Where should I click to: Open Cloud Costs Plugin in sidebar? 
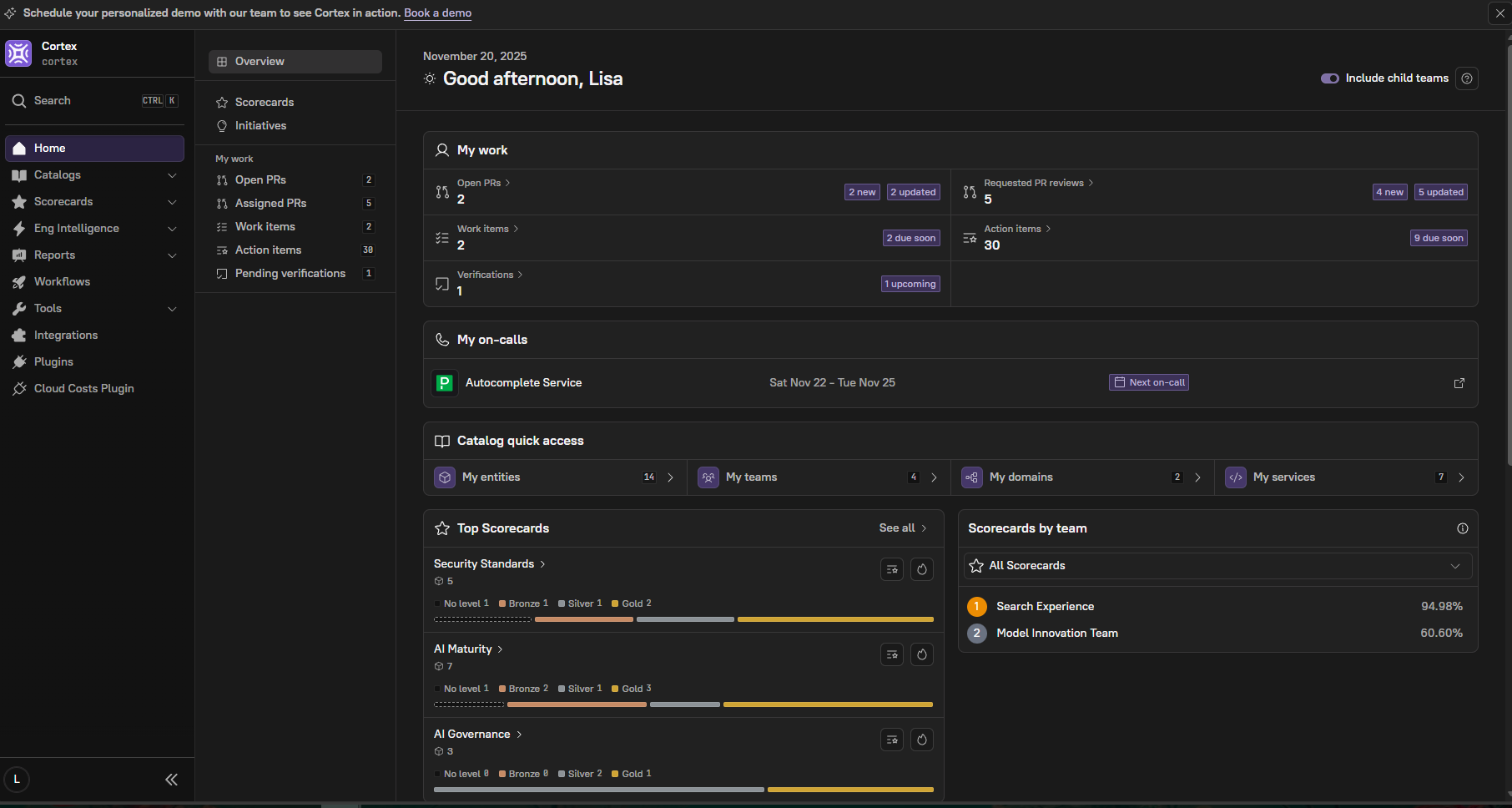(x=94, y=389)
